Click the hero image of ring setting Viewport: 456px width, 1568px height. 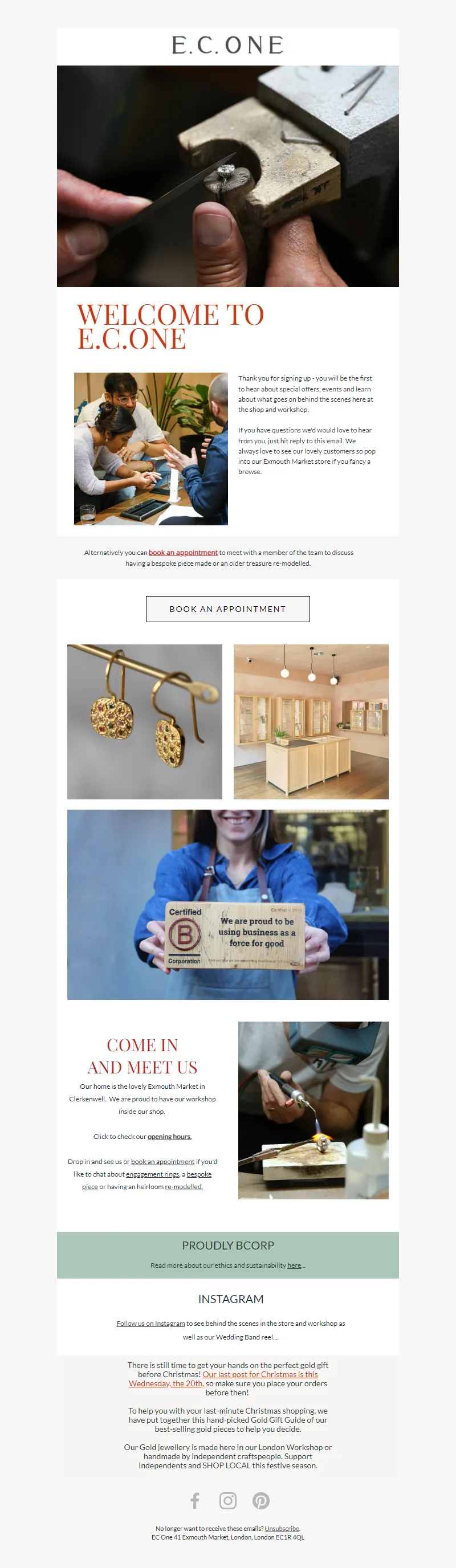[227, 177]
